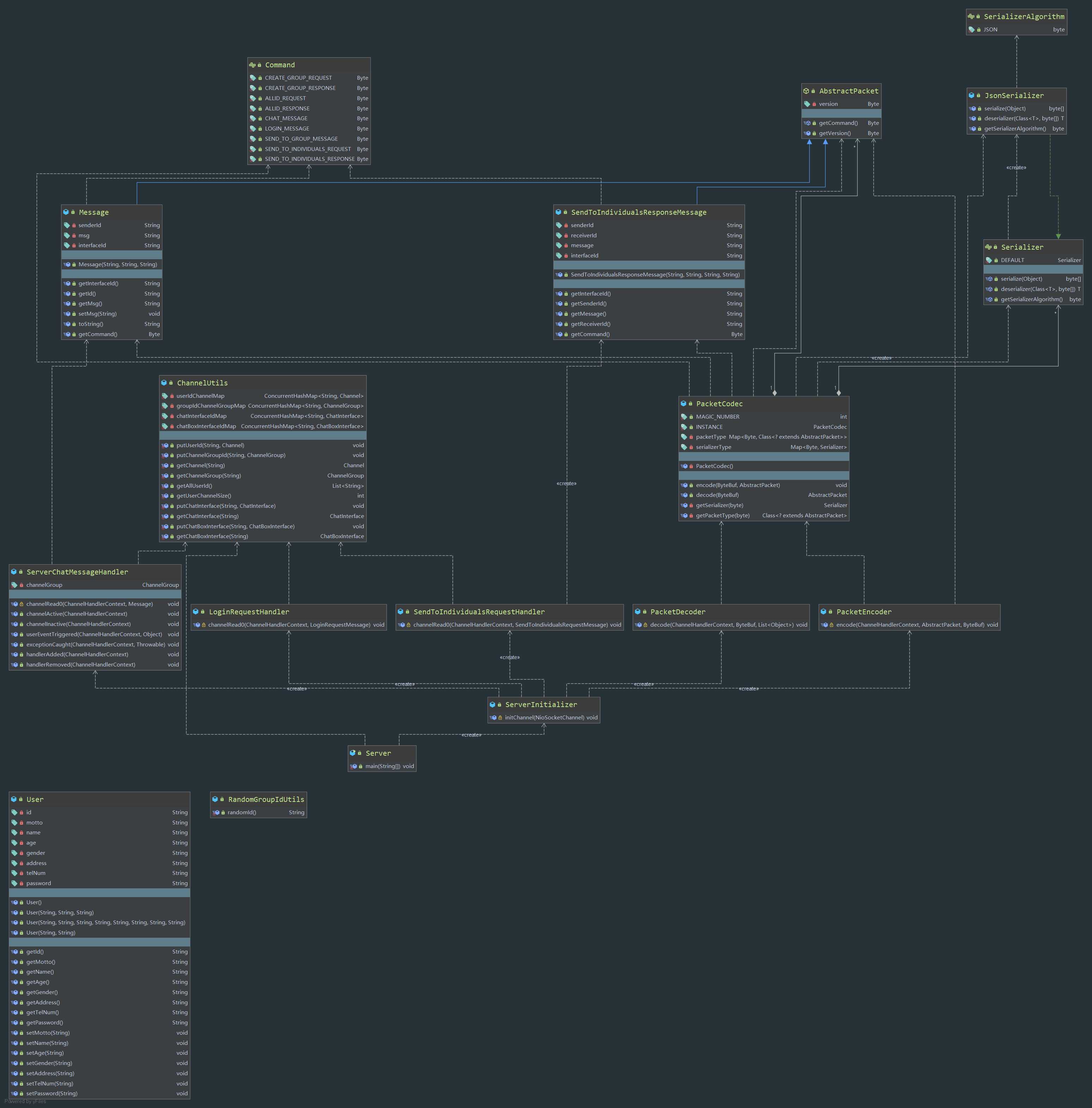The image size is (1092, 1108).
Task: Click field icon beside channelGroup in ServerChatMessageHandler
Action: click(14, 585)
